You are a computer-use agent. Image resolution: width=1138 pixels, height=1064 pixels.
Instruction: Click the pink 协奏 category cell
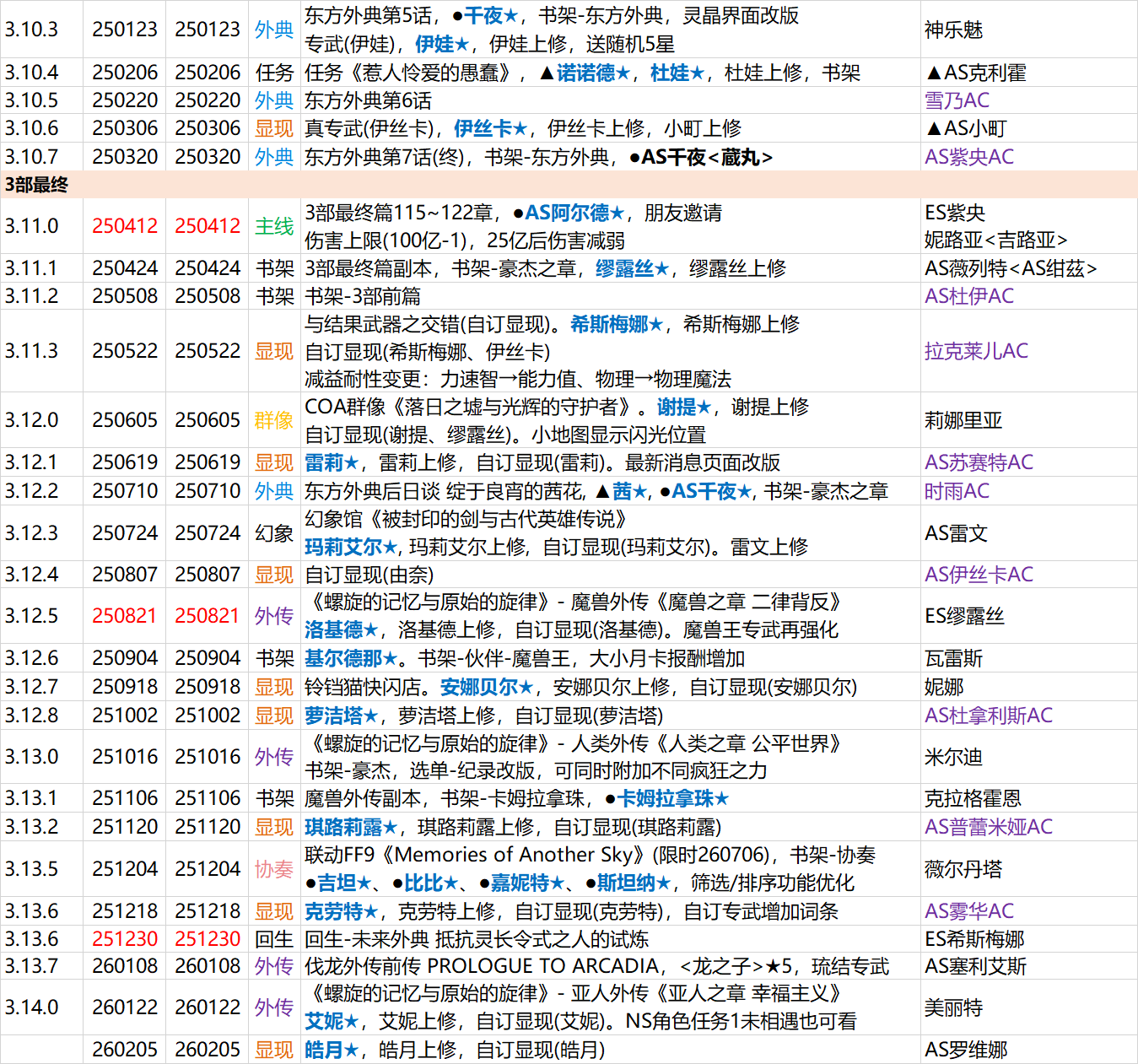click(274, 869)
